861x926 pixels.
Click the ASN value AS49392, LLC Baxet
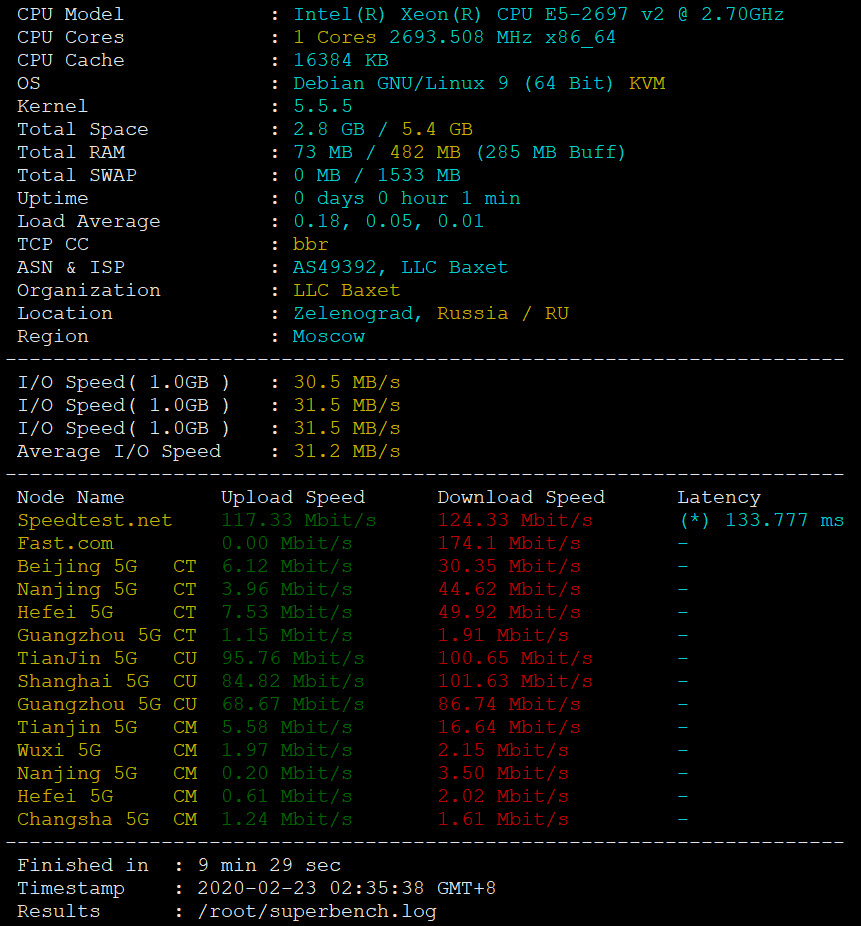point(400,267)
